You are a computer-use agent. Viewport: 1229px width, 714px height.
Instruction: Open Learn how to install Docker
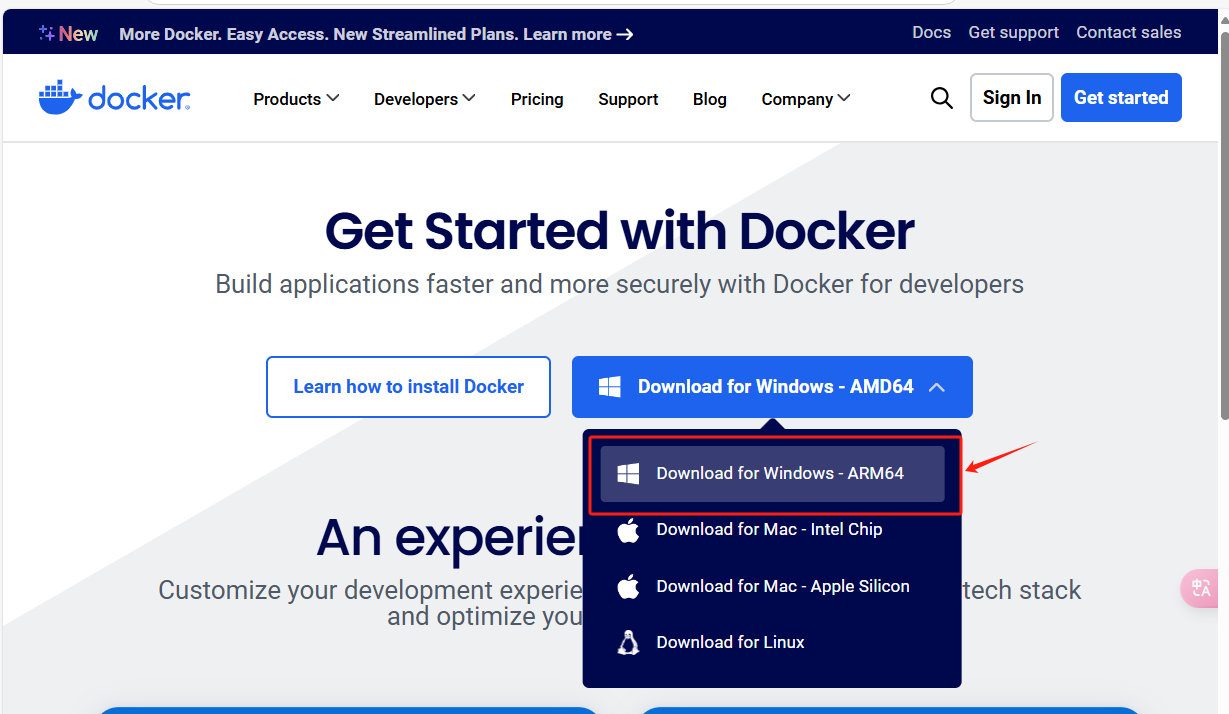[x=408, y=387]
